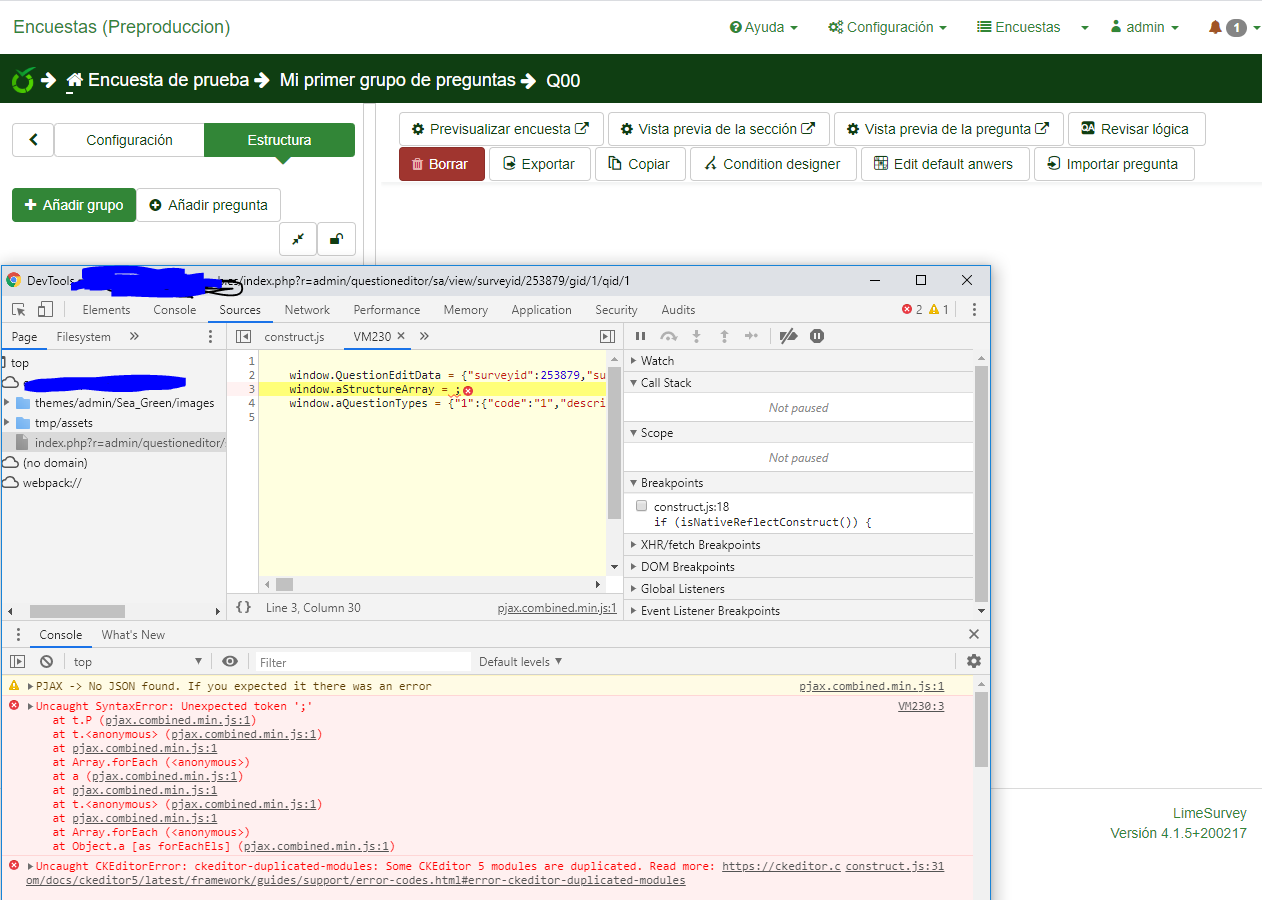Click the console Filter input field
1262x900 pixels.
pos(362,662)
